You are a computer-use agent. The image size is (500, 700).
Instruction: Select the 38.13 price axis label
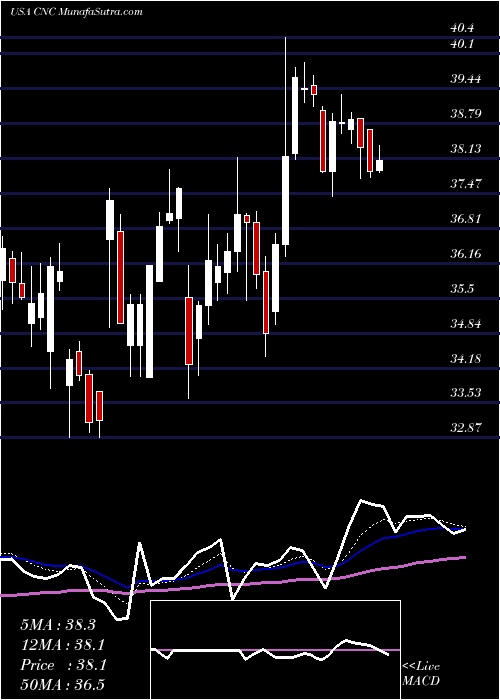click(466, 149)
